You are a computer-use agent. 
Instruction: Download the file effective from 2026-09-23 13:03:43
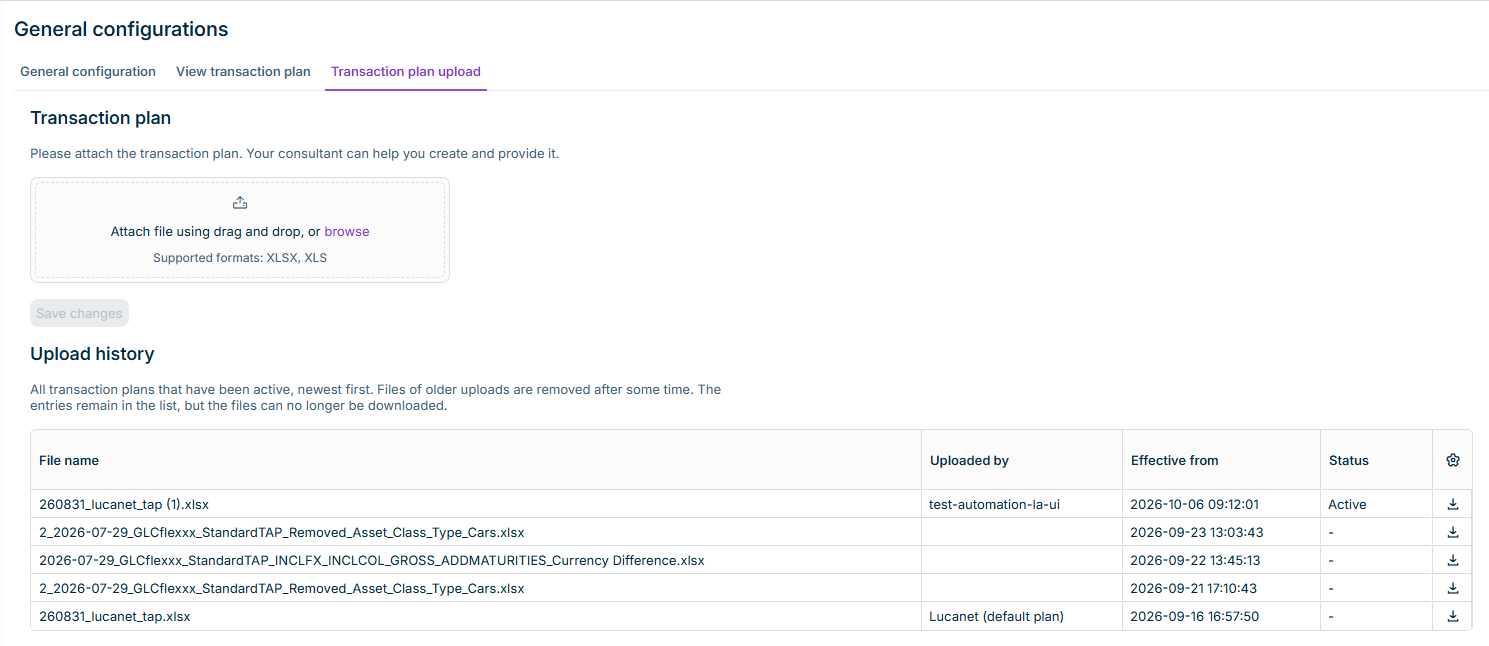click(1453, 532)
